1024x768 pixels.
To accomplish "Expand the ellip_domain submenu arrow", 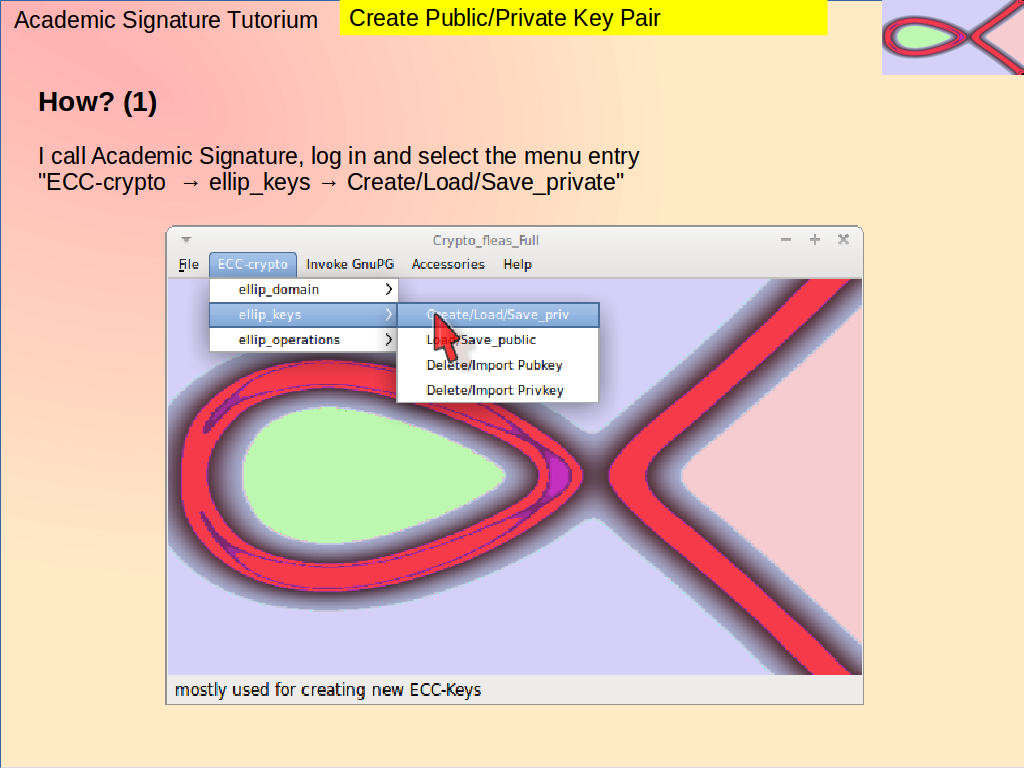I will (389, 289).
